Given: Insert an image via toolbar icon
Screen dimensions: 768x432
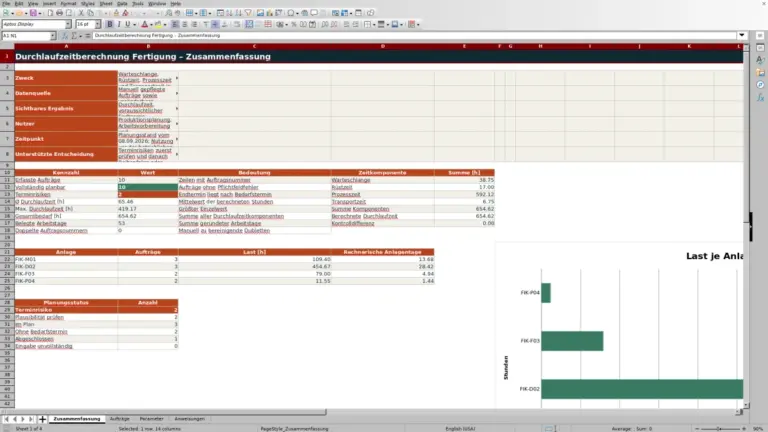Looking at the screenshot, I should (260, 13).
